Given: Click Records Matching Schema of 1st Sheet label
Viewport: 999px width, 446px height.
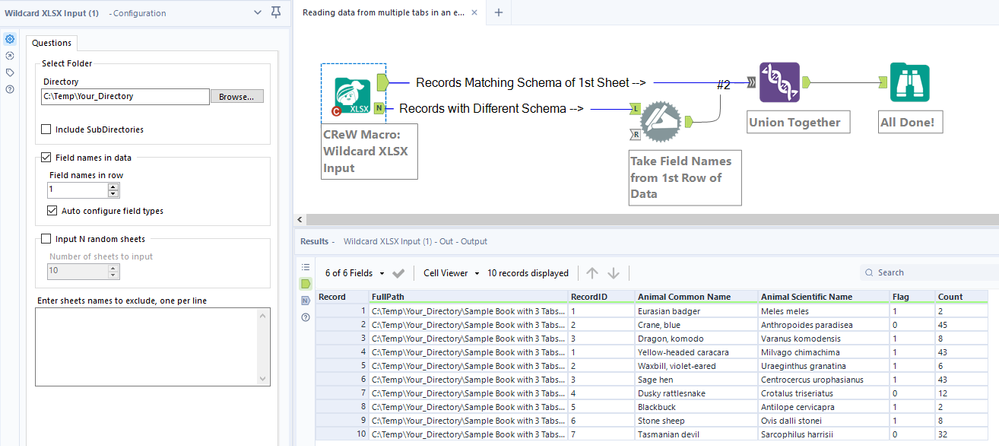Looking at the screenshot, I should coord(531,83).
